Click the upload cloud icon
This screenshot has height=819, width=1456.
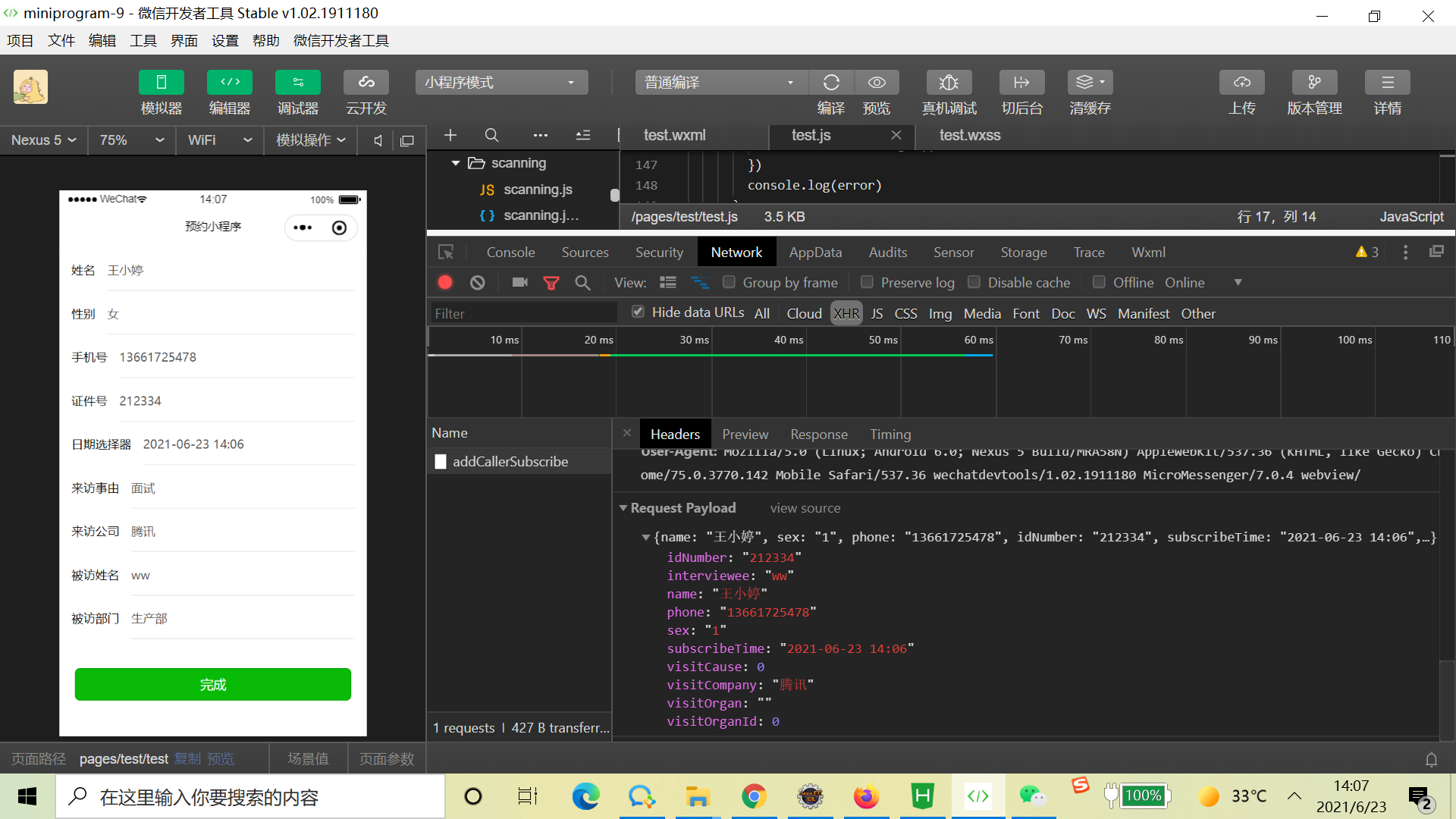pyautogui.click(x=1241, y=82)
